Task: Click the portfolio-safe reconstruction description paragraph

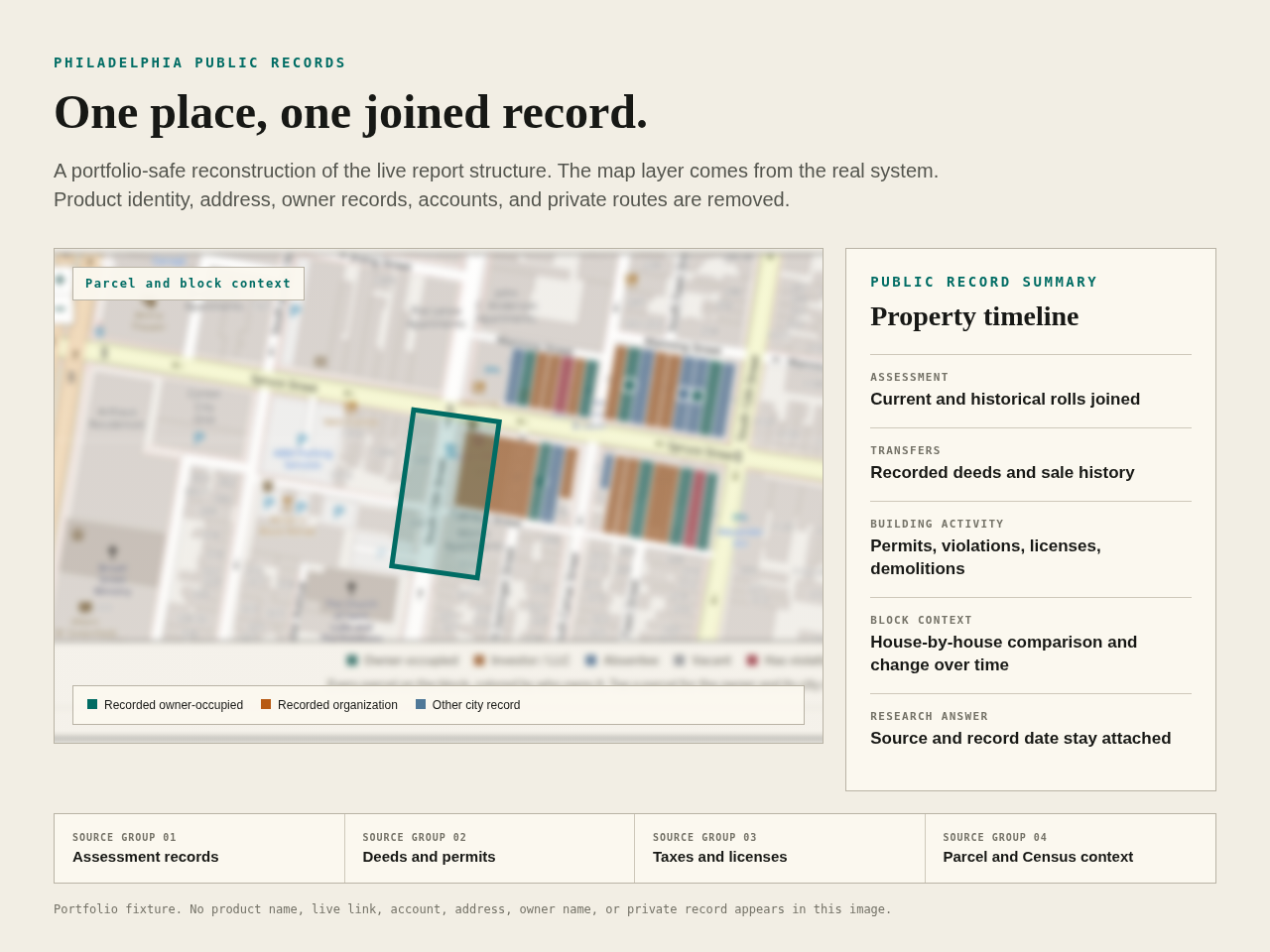Action: click(496, 185)
